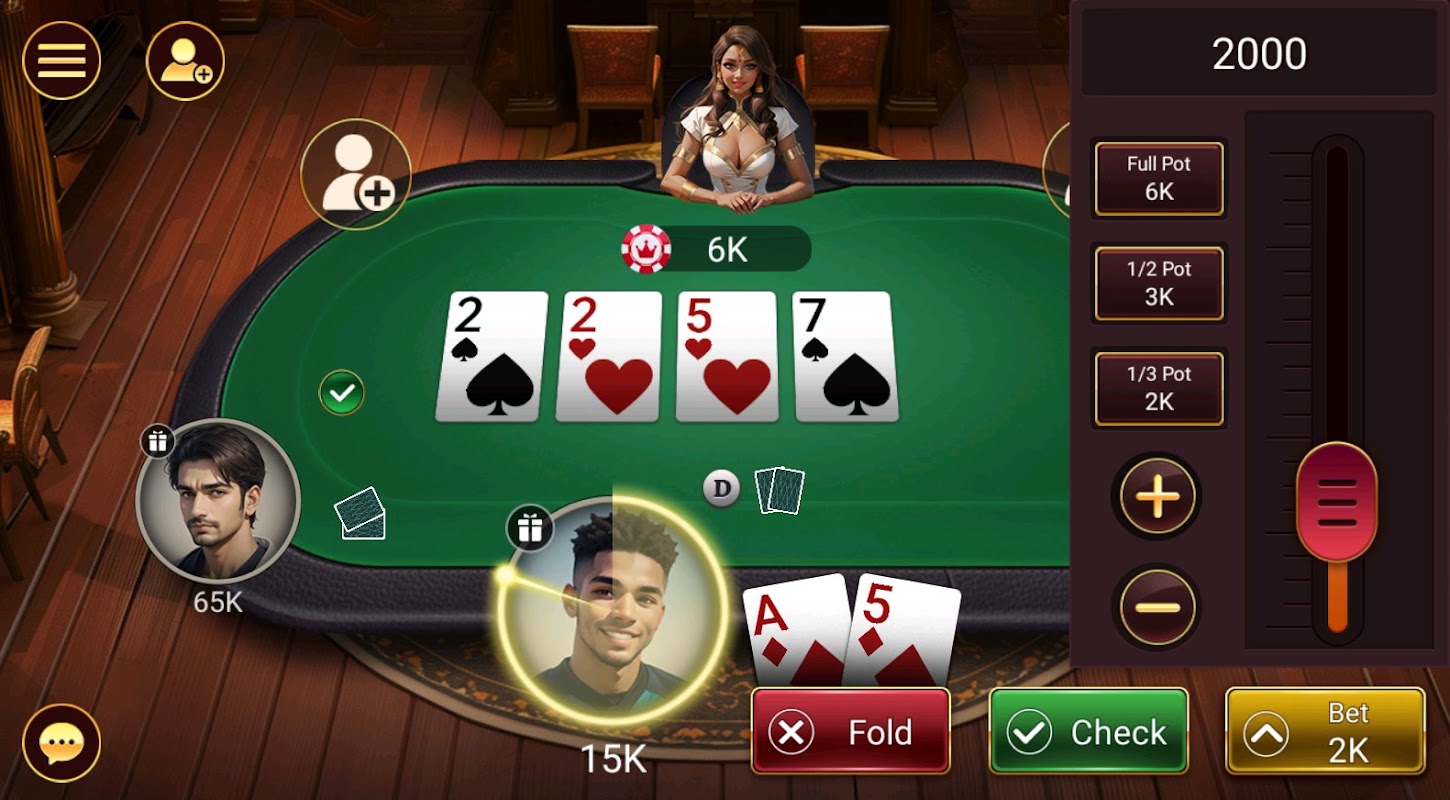This screenshot has width=1450, height=800.
Task: Check this betting round
Action: [1088, 731]
